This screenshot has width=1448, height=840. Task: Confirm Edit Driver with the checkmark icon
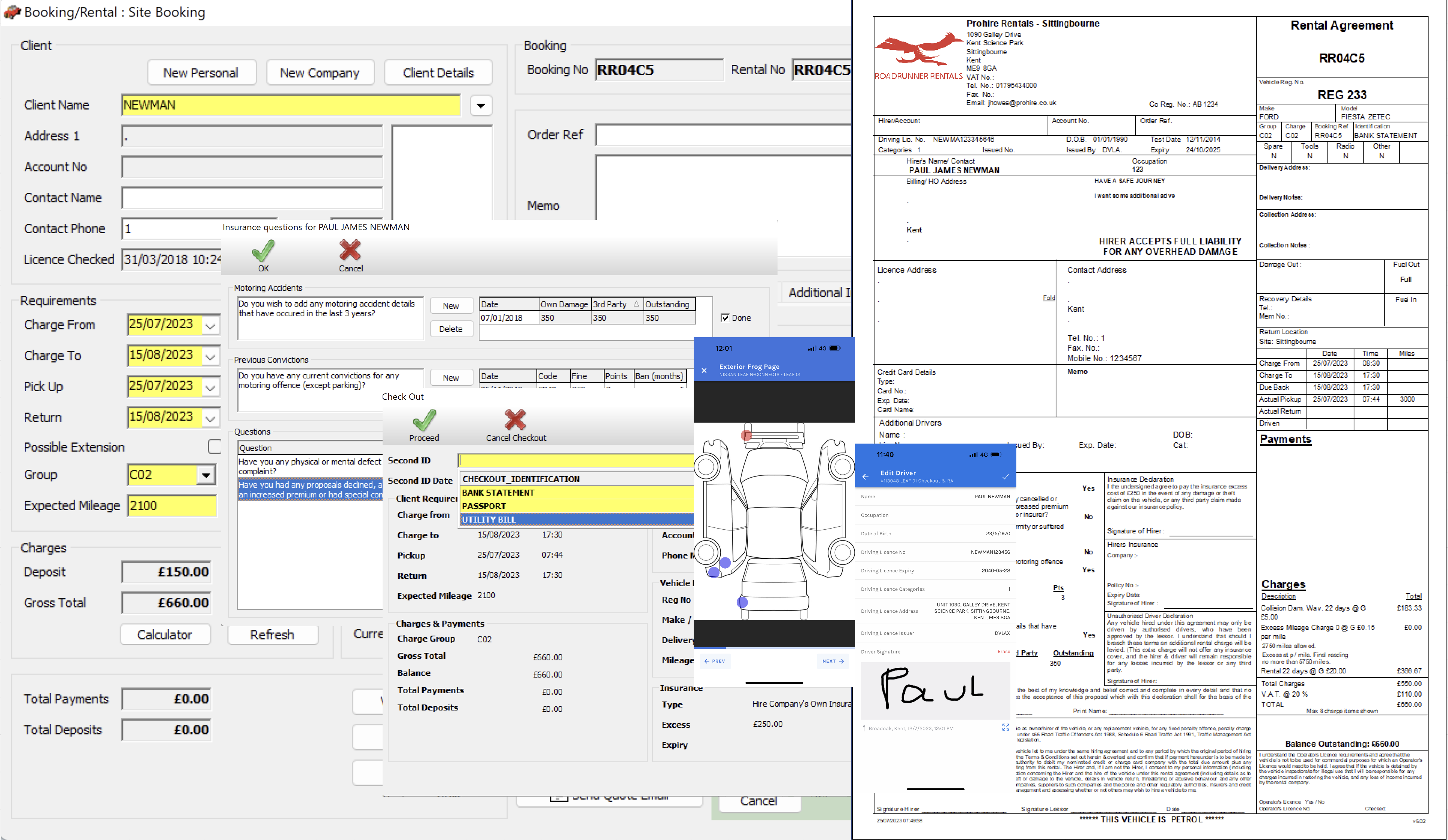coord(1006,476)
